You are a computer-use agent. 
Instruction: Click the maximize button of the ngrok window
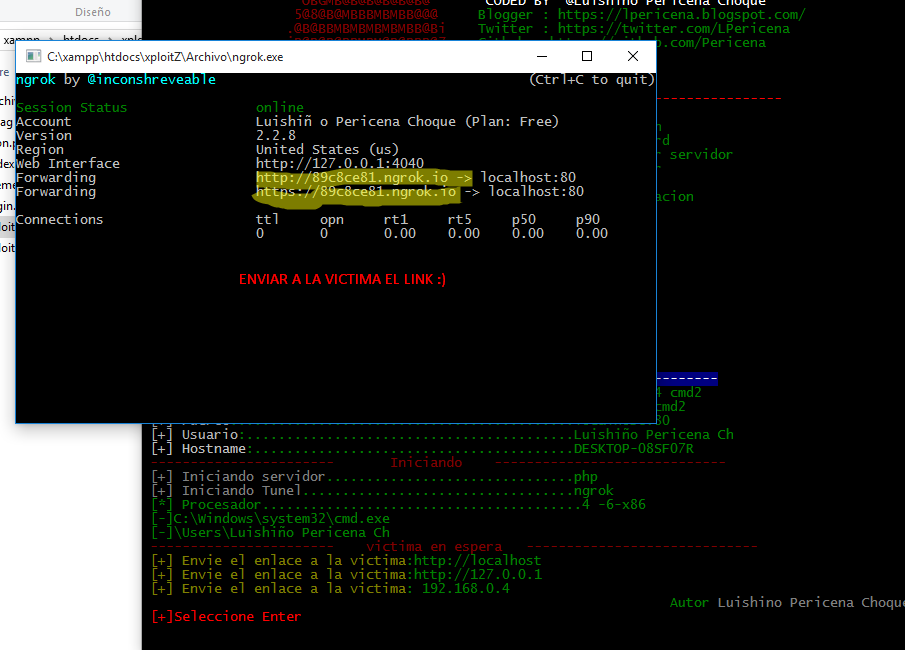(587, 57)
